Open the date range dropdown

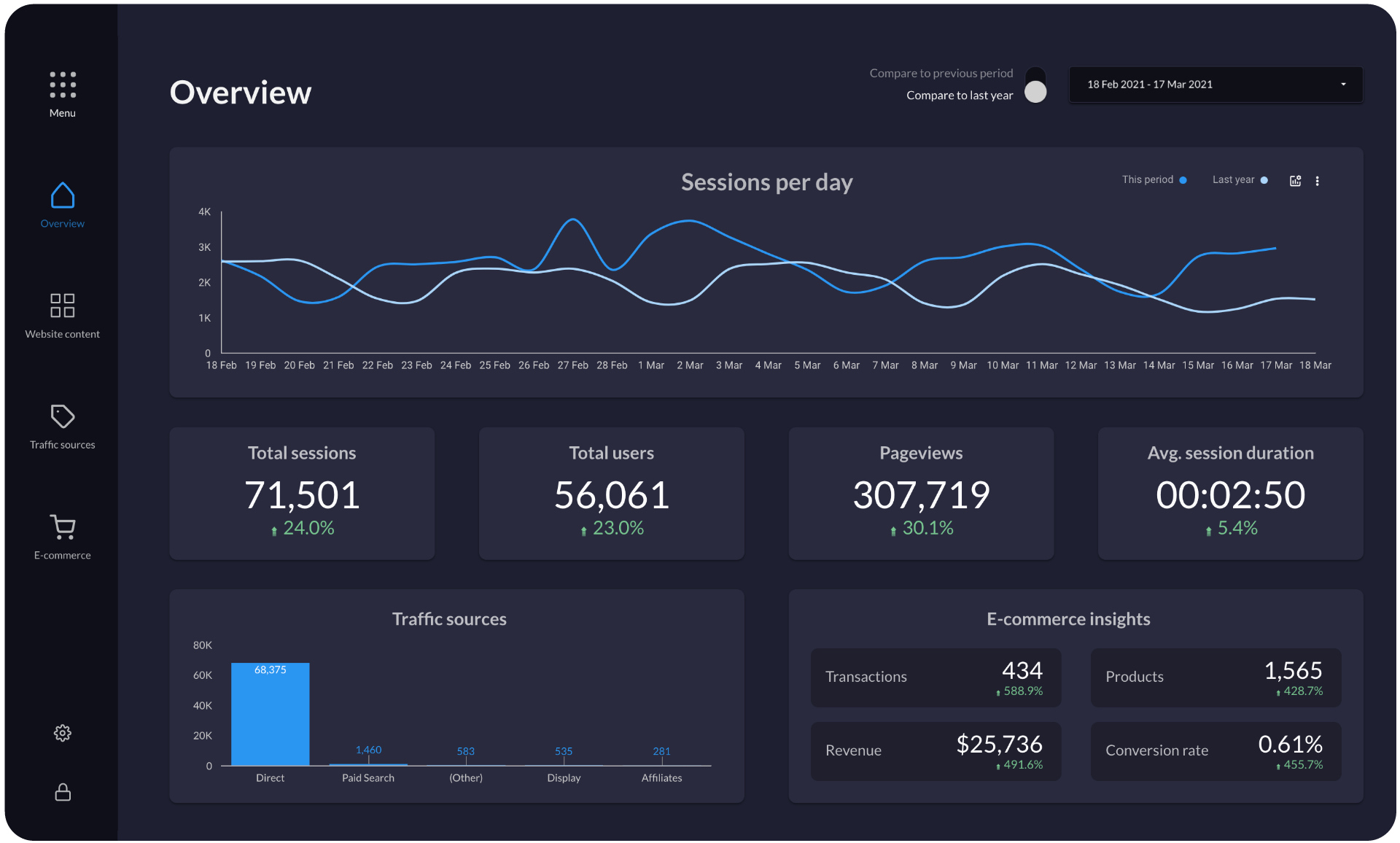click(1215, 84)
